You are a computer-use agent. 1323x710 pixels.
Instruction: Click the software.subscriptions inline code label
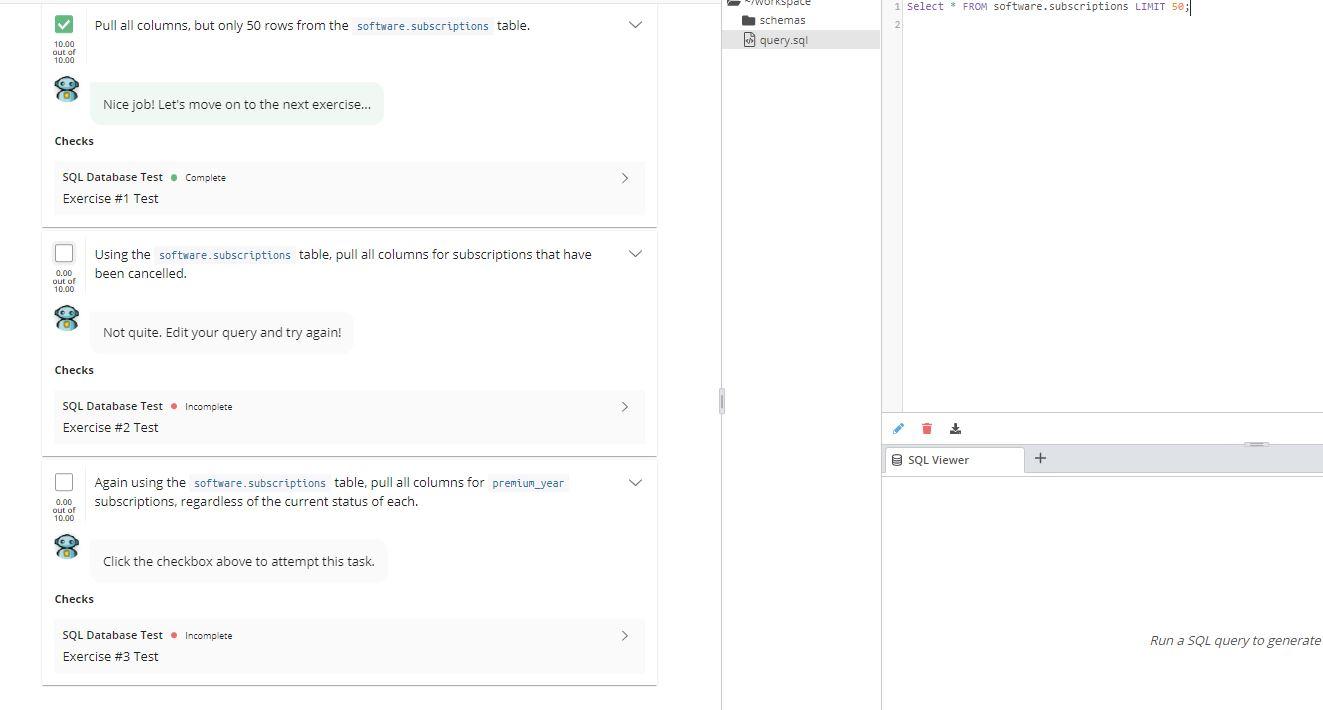point(422,26)
